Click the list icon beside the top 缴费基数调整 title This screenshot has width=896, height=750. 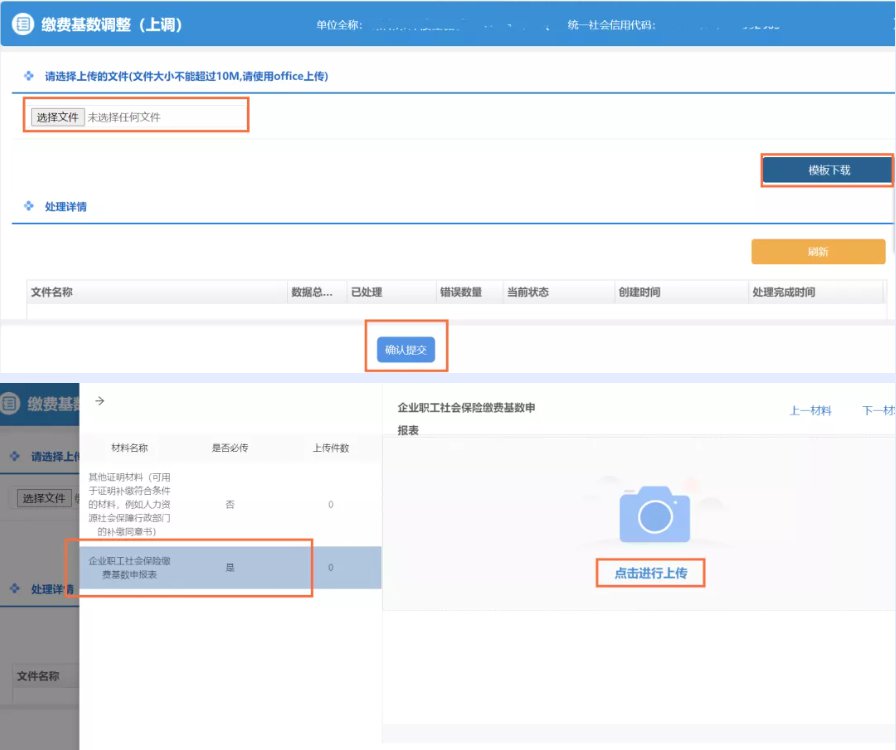click(22, 24)
